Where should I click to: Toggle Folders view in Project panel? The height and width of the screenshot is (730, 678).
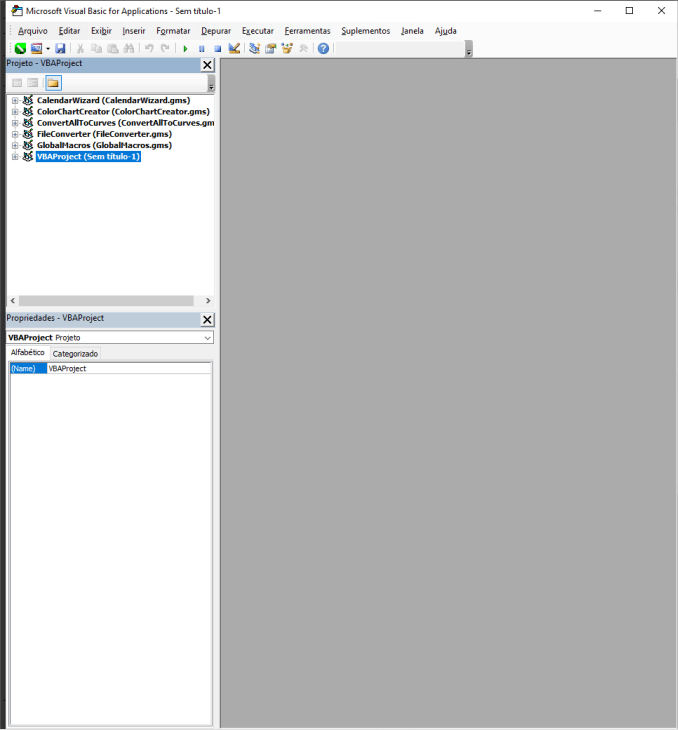[x=53, y=83]
